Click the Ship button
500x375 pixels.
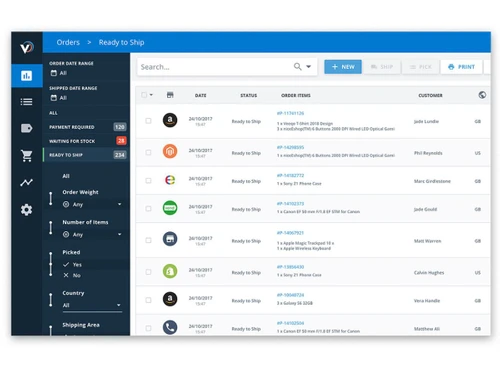coord(382,67)
